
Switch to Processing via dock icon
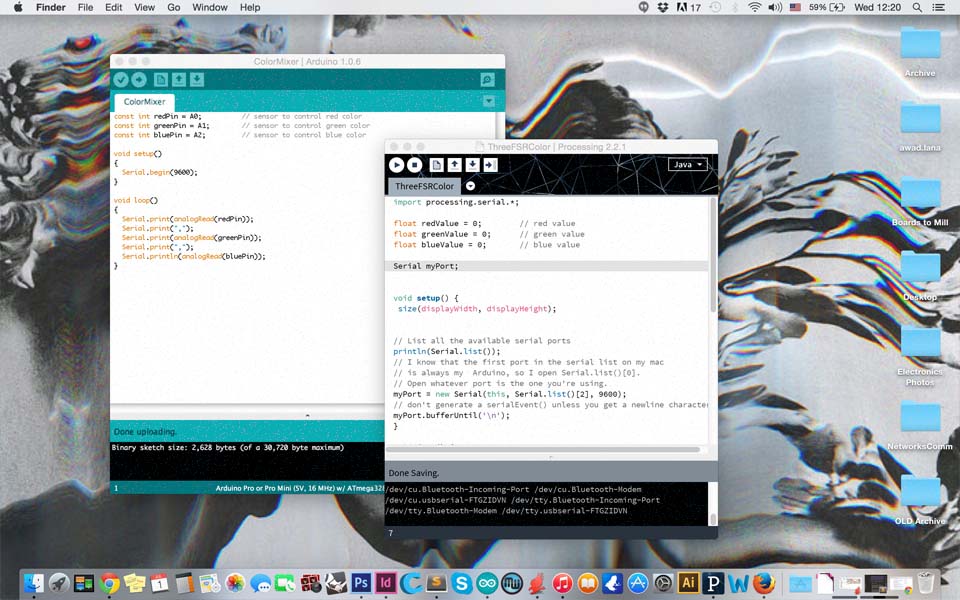(x=713, y=583)
